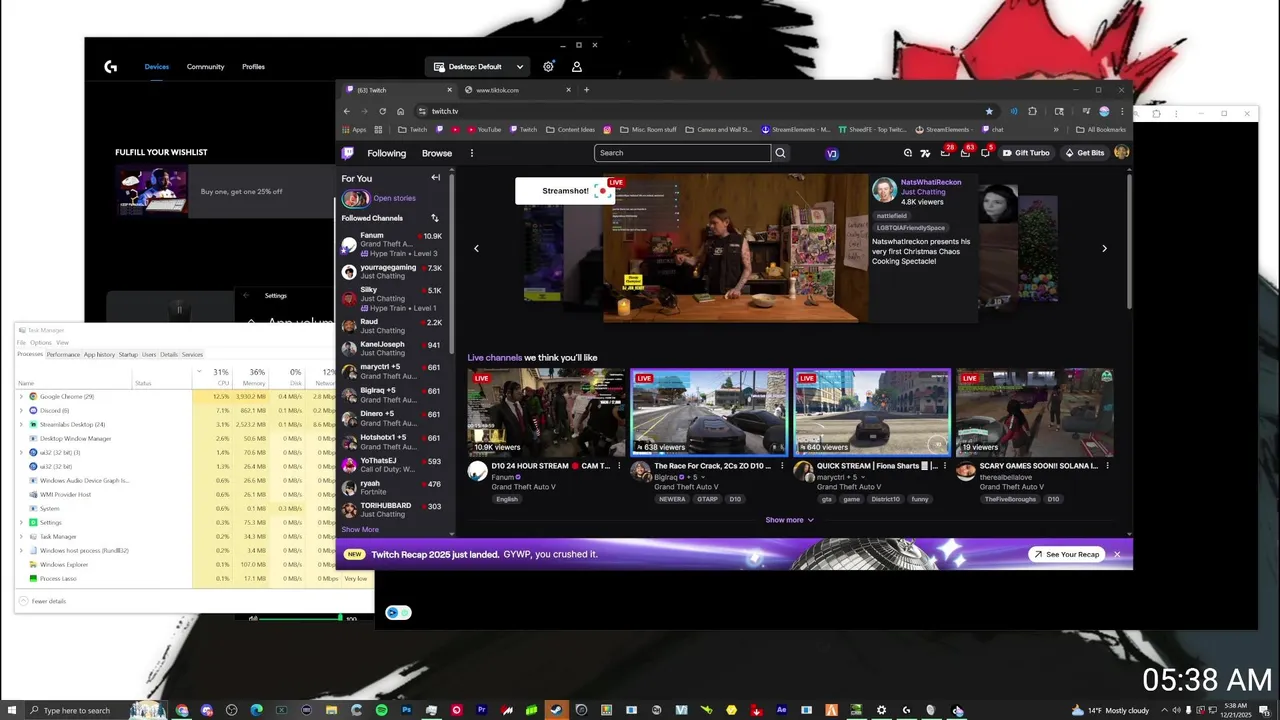
Task: Expand the Task Manager process row
Action: [x=21, y=536]
